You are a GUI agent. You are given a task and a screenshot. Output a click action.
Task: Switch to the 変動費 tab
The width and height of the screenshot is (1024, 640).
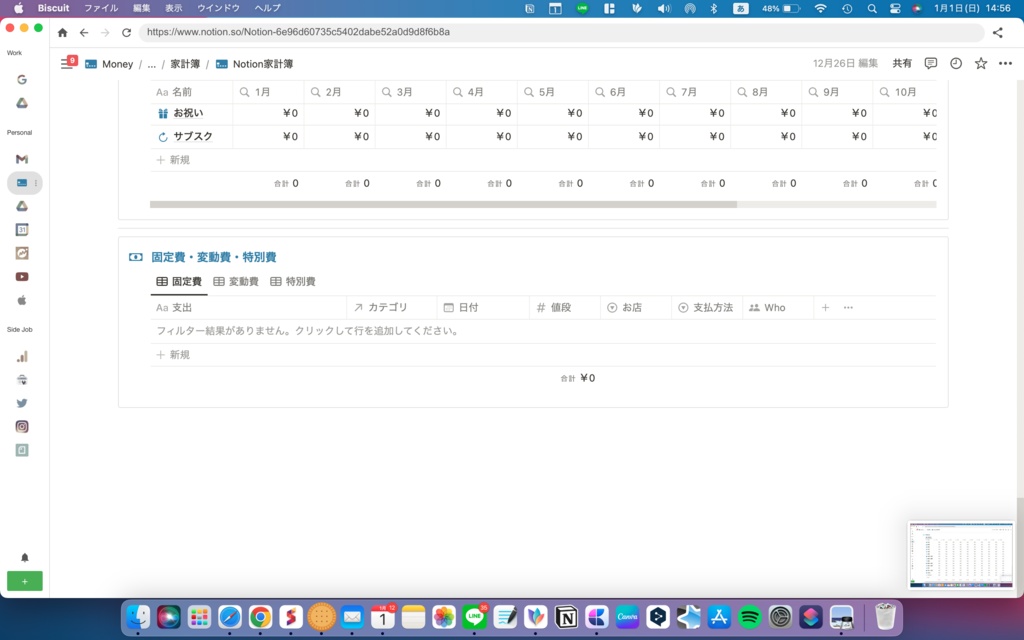[x=236, y=281]
